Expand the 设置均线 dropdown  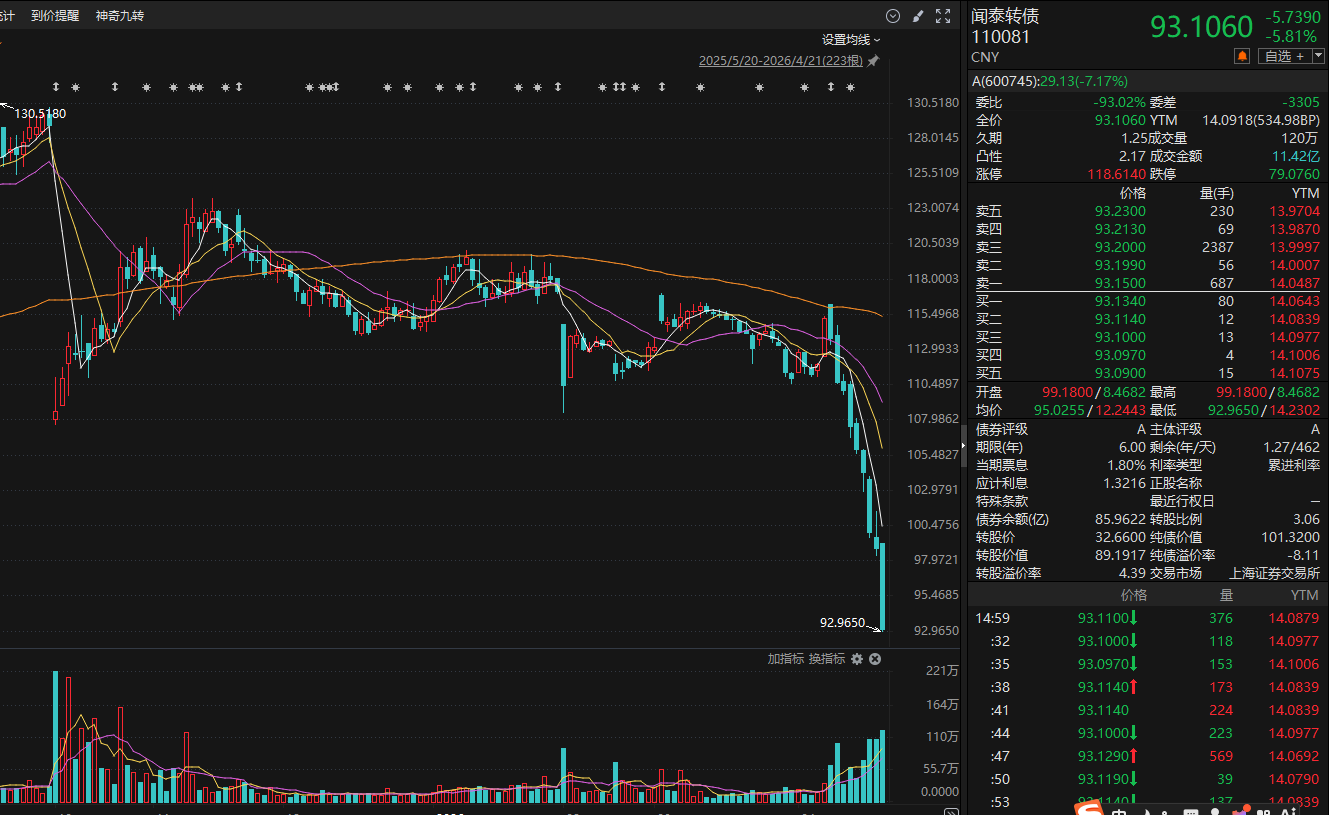[851, 40]
